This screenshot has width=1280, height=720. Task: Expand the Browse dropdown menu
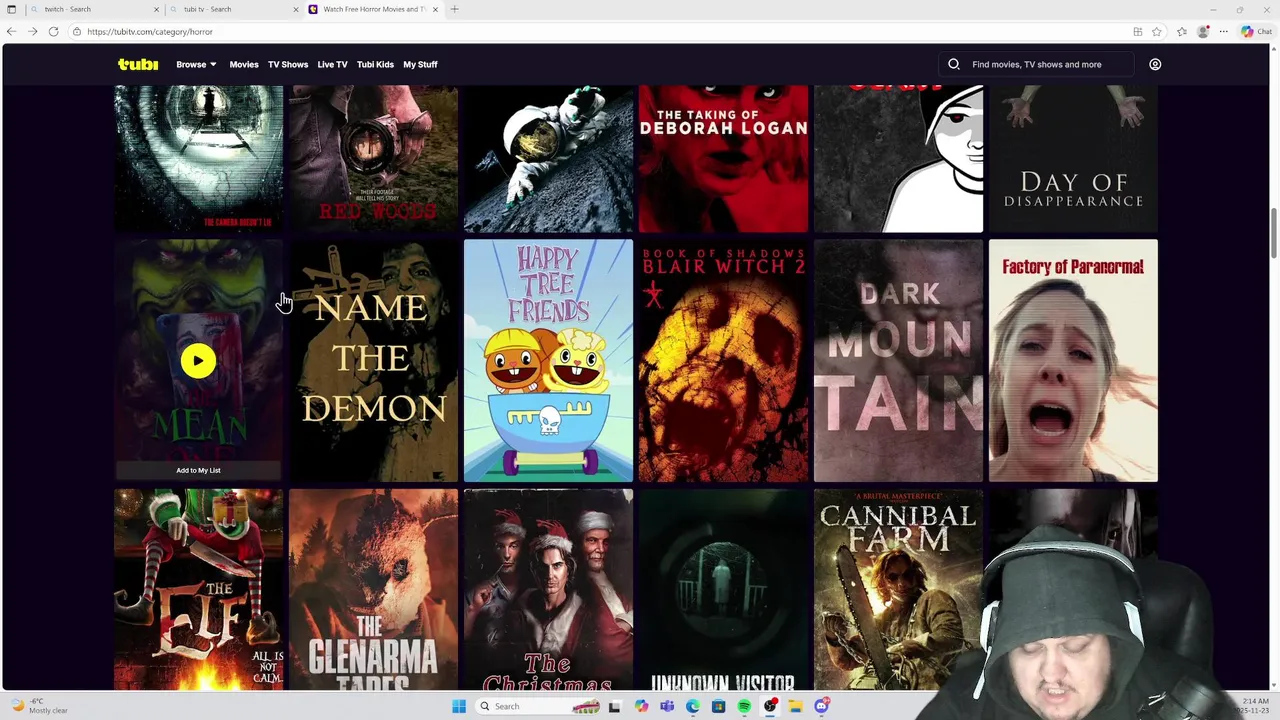point(196,64)
